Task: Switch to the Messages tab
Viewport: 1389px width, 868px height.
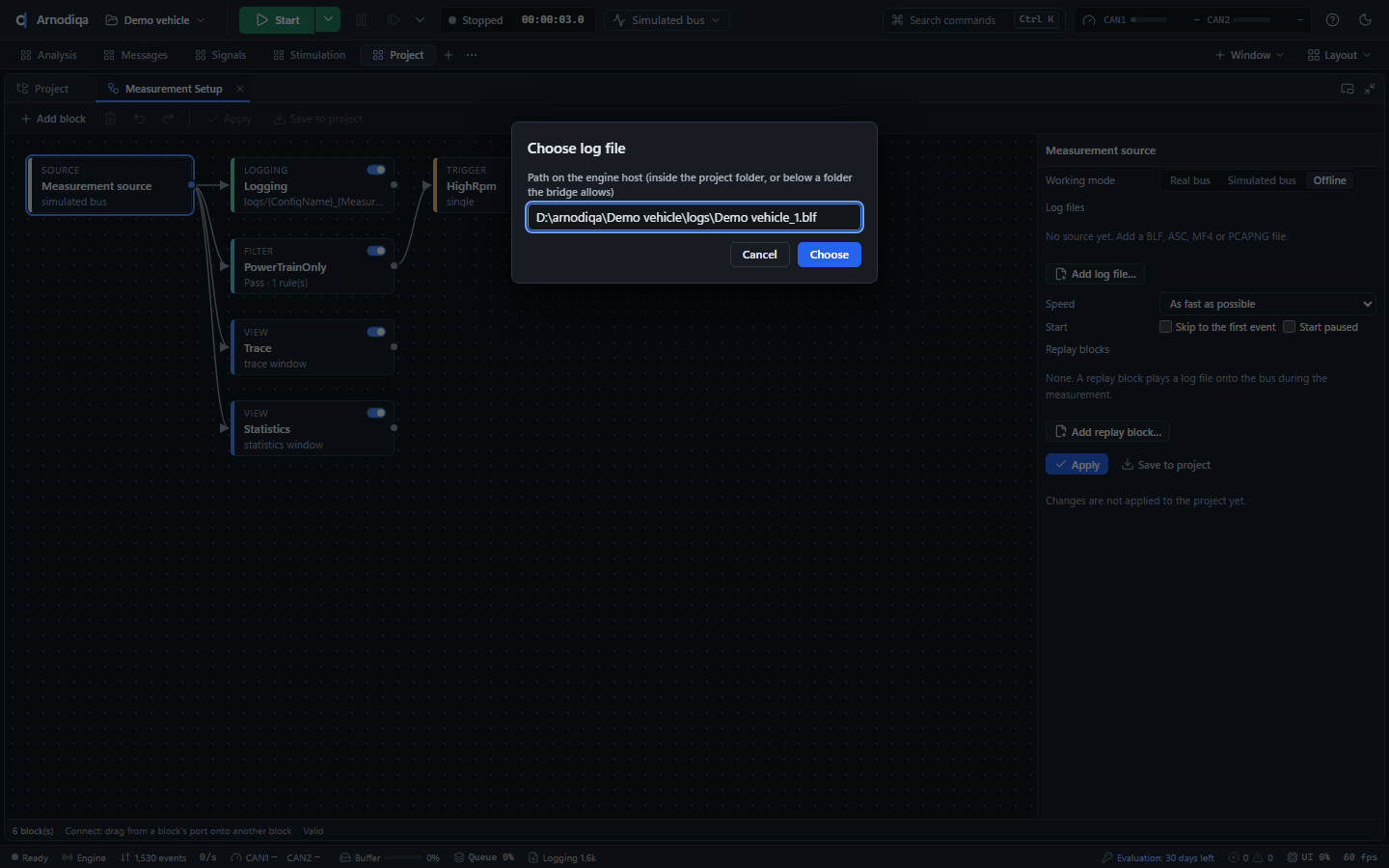Action: pyautogui.click(x=135, y=55)
